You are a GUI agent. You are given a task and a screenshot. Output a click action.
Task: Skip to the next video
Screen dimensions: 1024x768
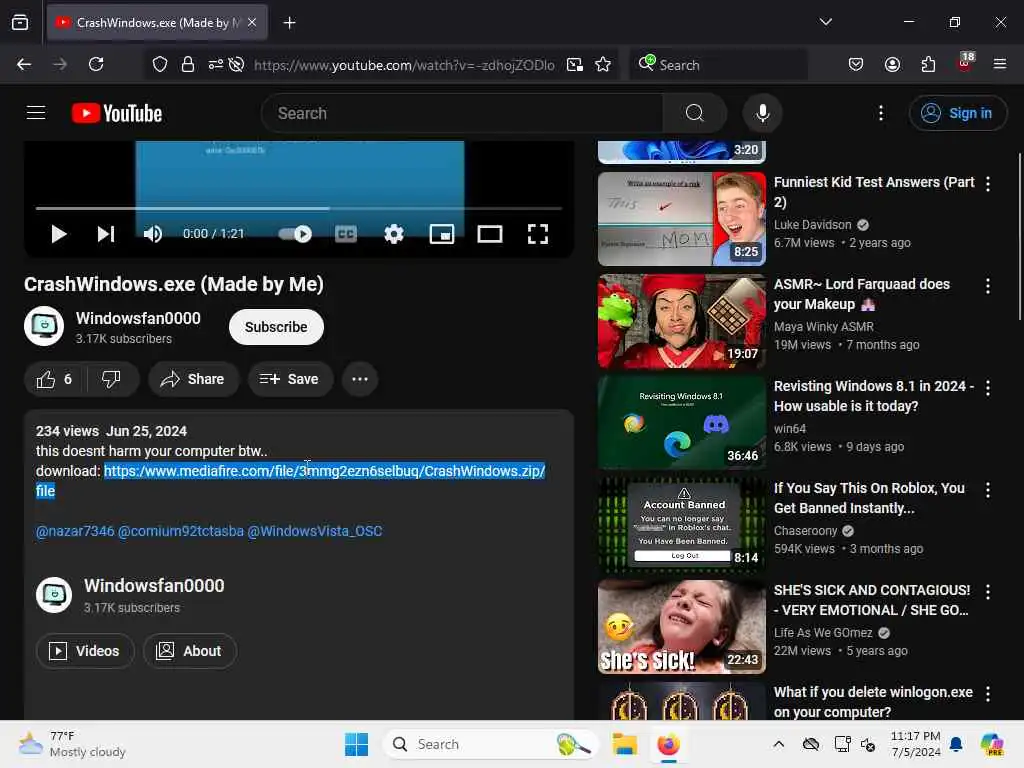click(x=106, y=234)
